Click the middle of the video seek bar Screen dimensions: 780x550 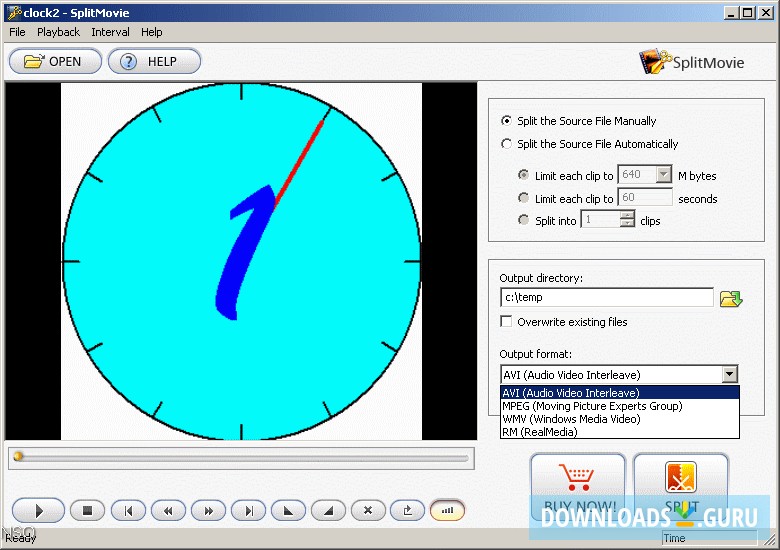(241, 458)
